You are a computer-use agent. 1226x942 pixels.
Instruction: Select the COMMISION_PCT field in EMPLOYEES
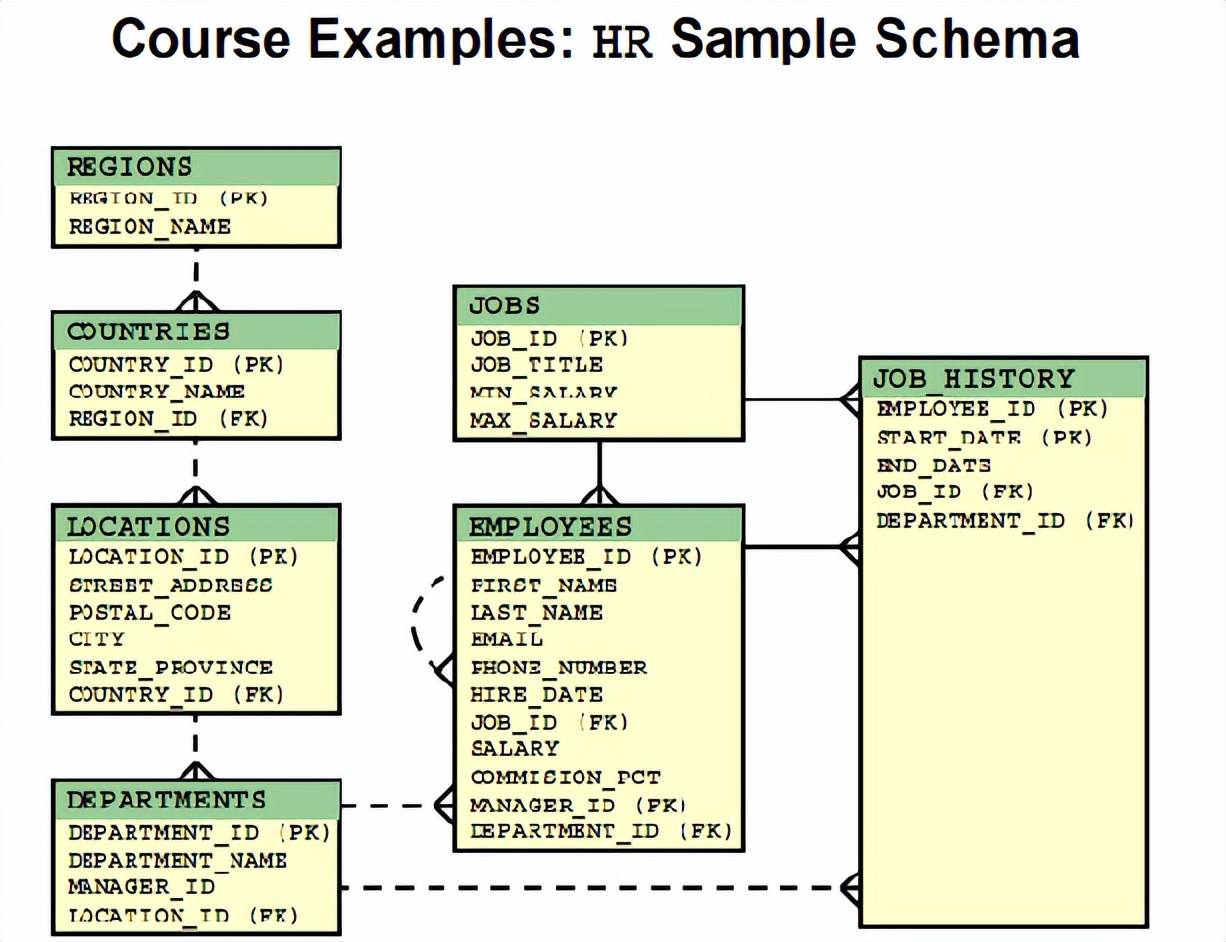(x=565, y=777)
